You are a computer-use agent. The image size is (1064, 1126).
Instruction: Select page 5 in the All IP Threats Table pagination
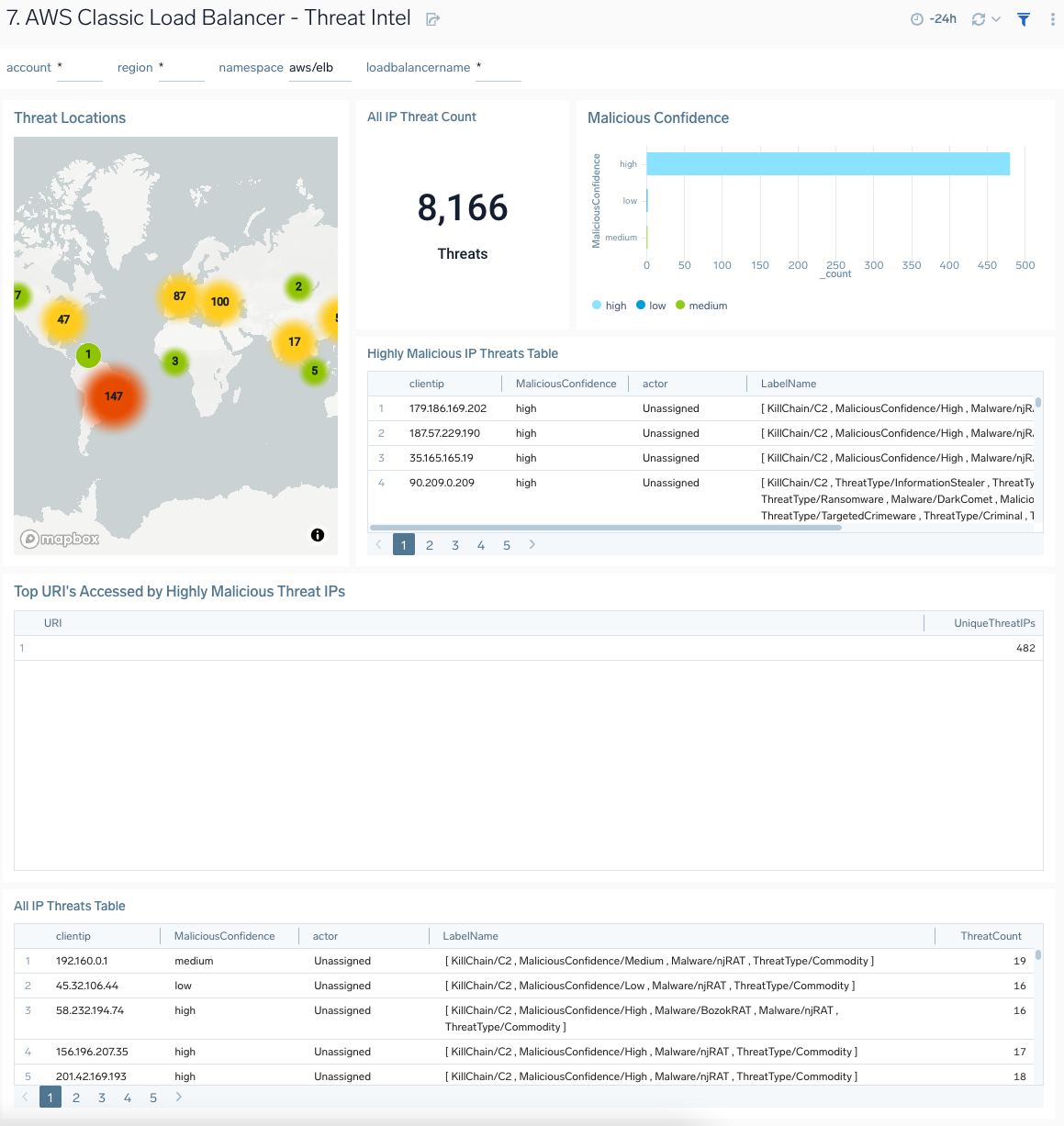tap(152, 1097)
